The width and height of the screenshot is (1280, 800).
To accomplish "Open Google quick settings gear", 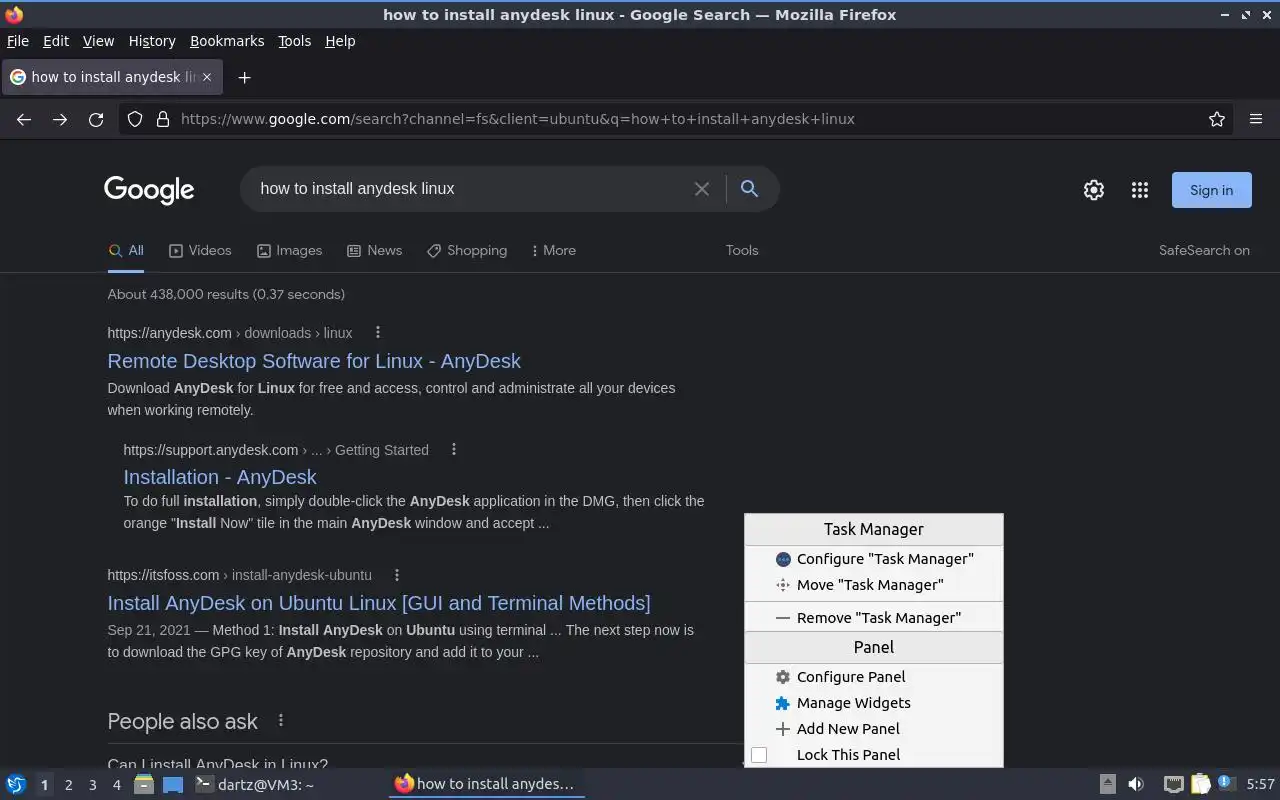I will pos(1094,190).
